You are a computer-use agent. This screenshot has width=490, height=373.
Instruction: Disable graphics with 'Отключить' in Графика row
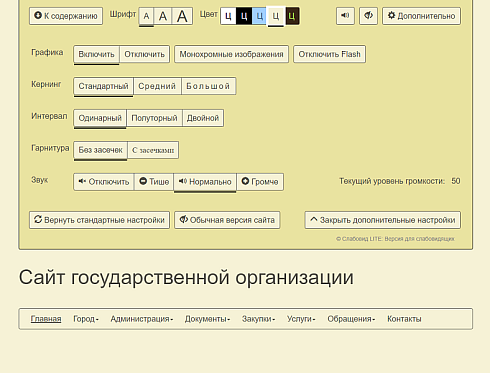point(144,54)
